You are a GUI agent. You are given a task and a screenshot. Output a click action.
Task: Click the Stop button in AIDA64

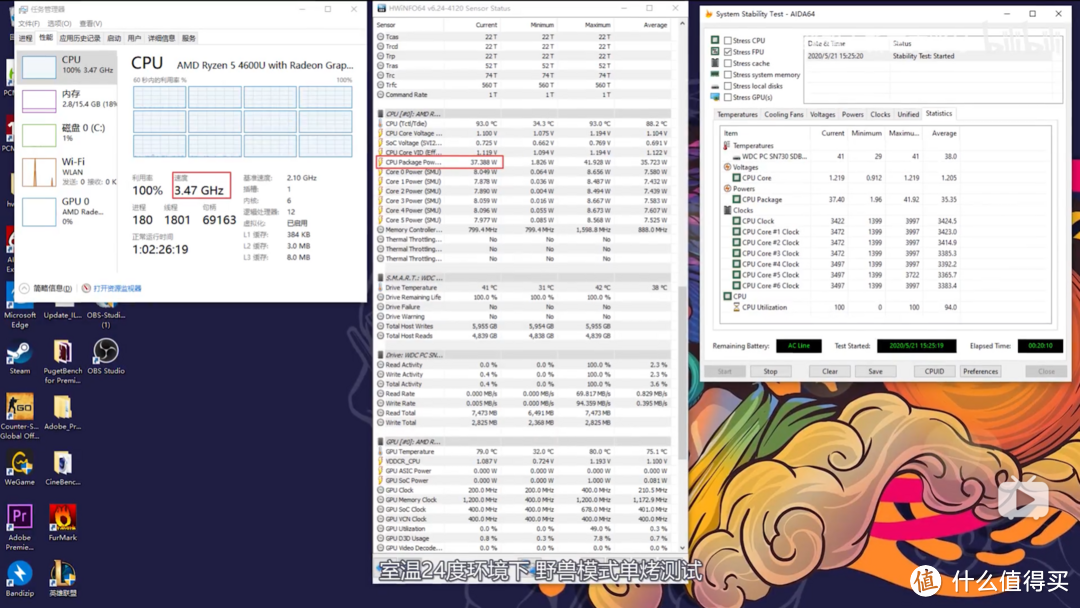pyautogui.click(x=770, y=372)
